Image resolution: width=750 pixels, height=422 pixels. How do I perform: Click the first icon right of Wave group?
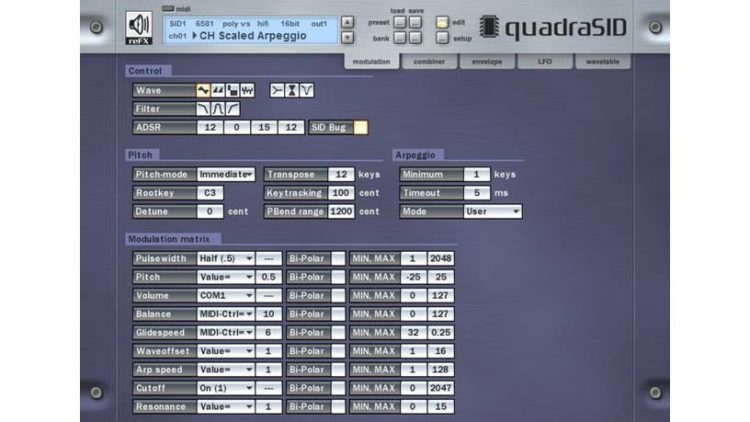(x=277, y=90)
